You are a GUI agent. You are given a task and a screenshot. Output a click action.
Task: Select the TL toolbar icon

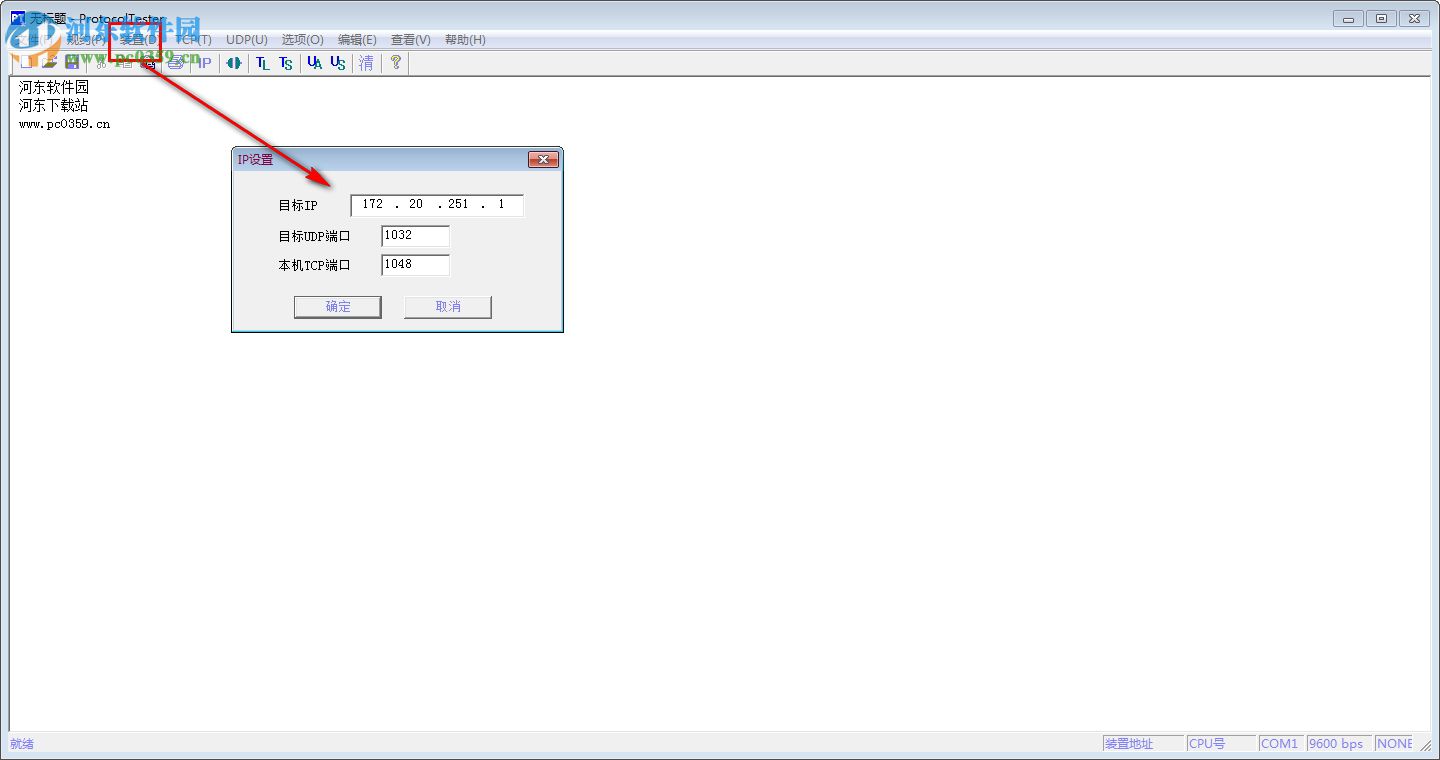click(x=262, y=62)
